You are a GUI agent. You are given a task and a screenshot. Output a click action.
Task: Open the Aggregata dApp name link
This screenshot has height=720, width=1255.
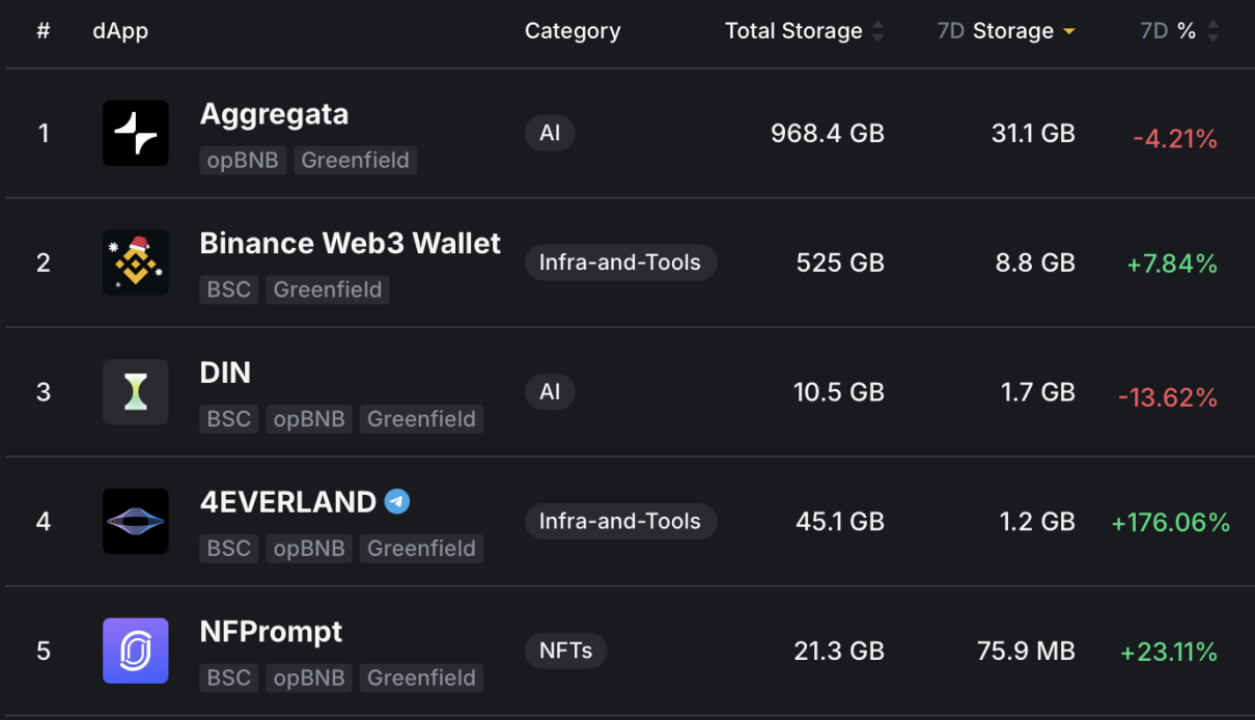274,114
